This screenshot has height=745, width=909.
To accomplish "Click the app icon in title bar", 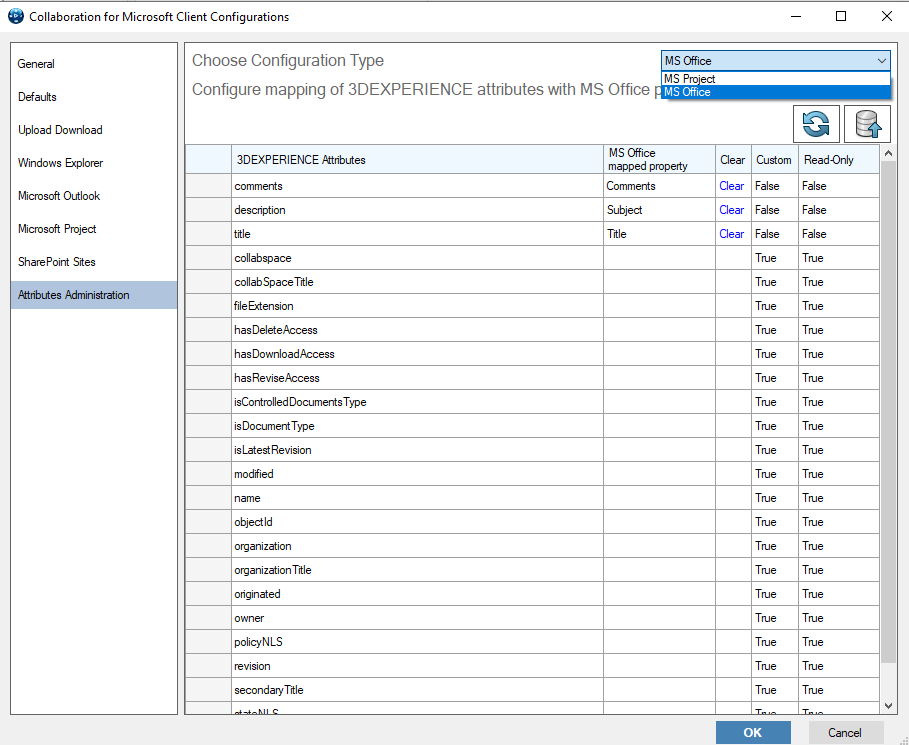I will (x=16, y=16).
